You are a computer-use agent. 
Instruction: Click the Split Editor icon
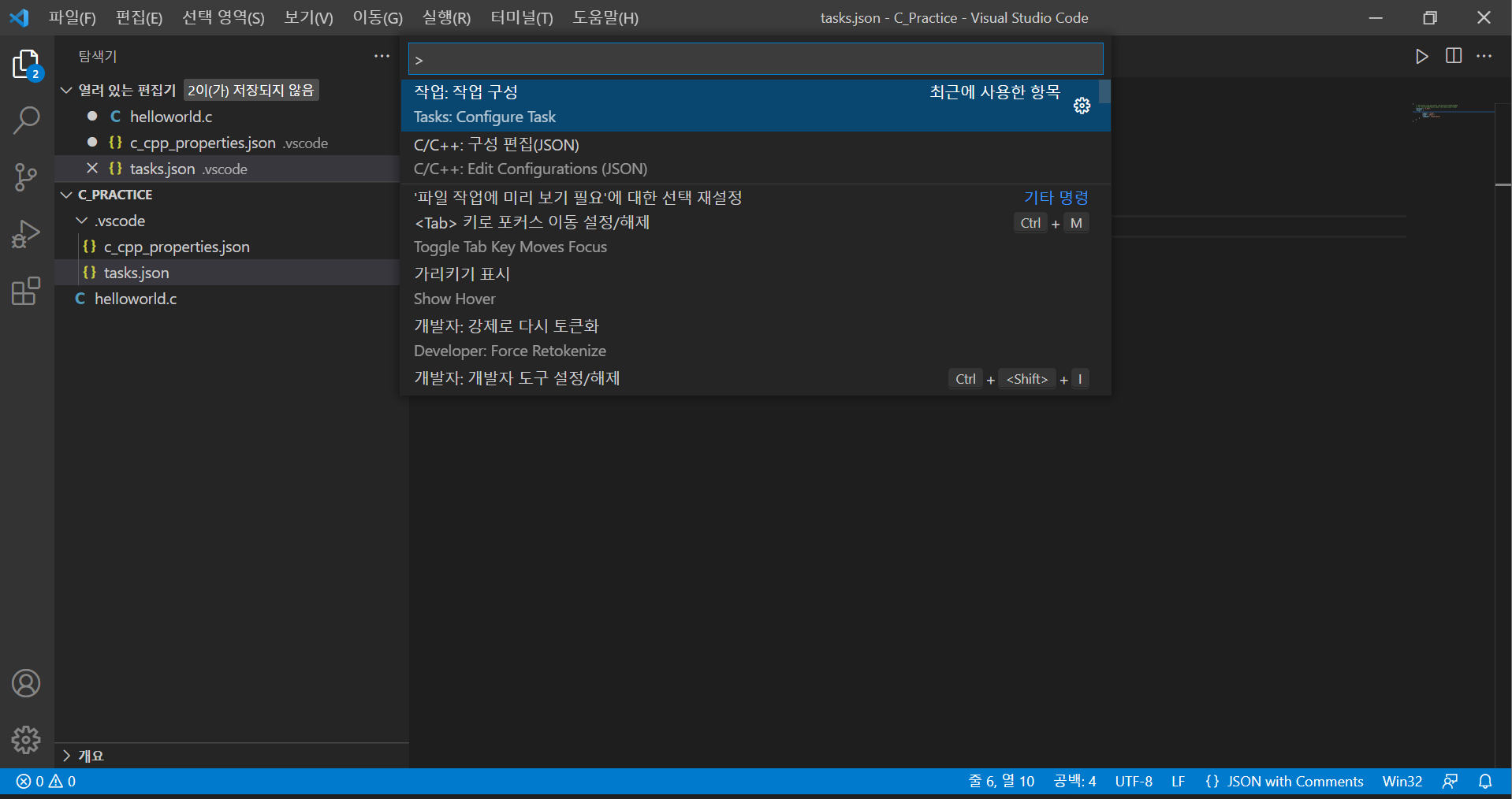1454,56
